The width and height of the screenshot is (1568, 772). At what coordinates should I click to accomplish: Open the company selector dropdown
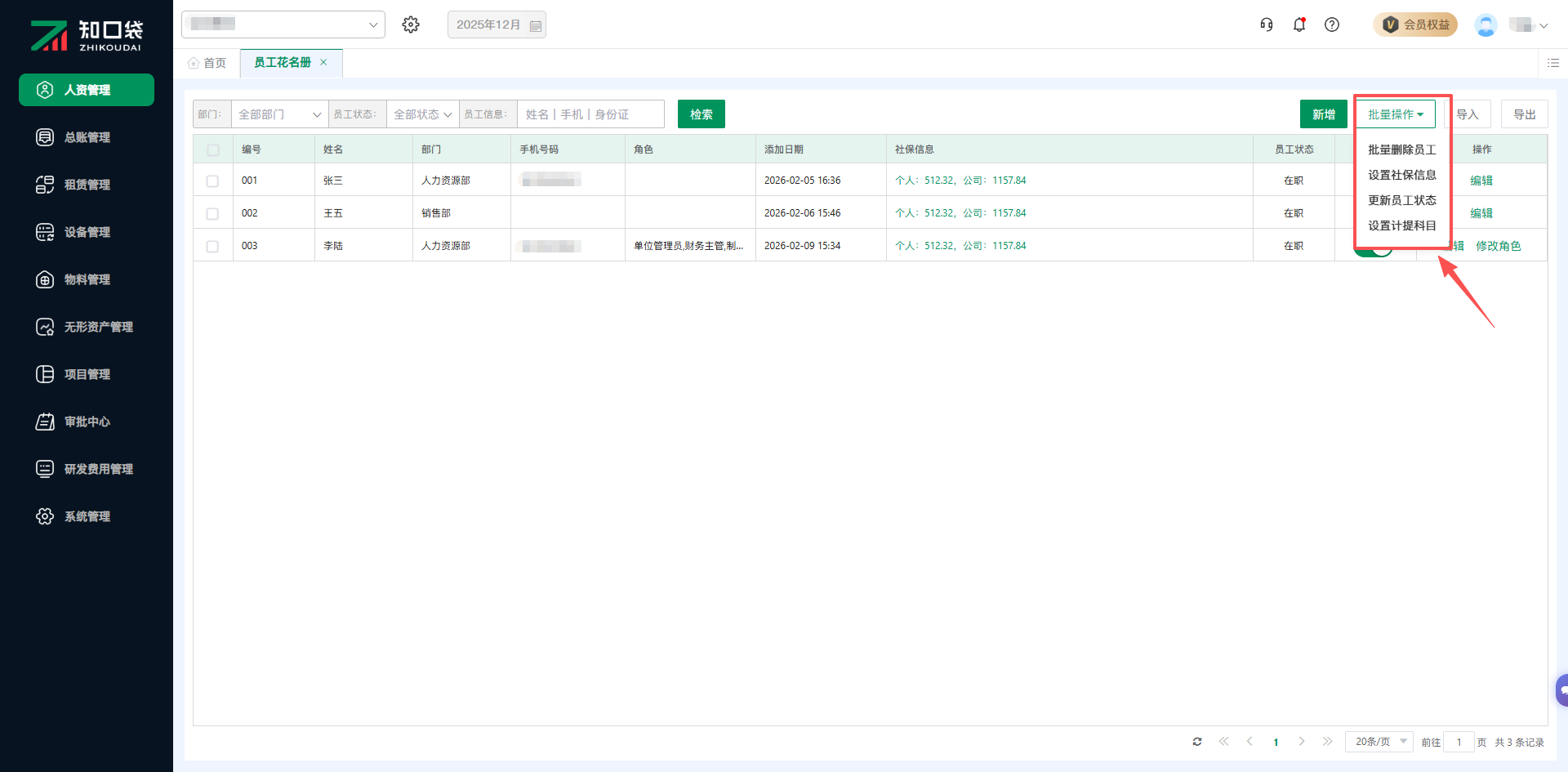283,25
